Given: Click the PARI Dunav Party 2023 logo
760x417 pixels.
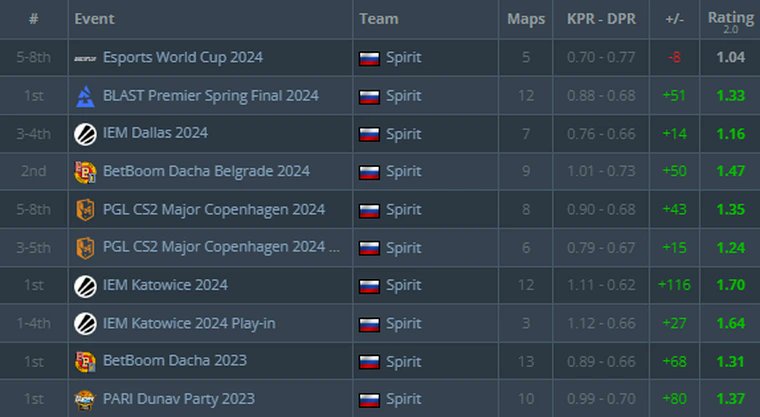Looking at the screenshot, I should (x=85, y=400).
